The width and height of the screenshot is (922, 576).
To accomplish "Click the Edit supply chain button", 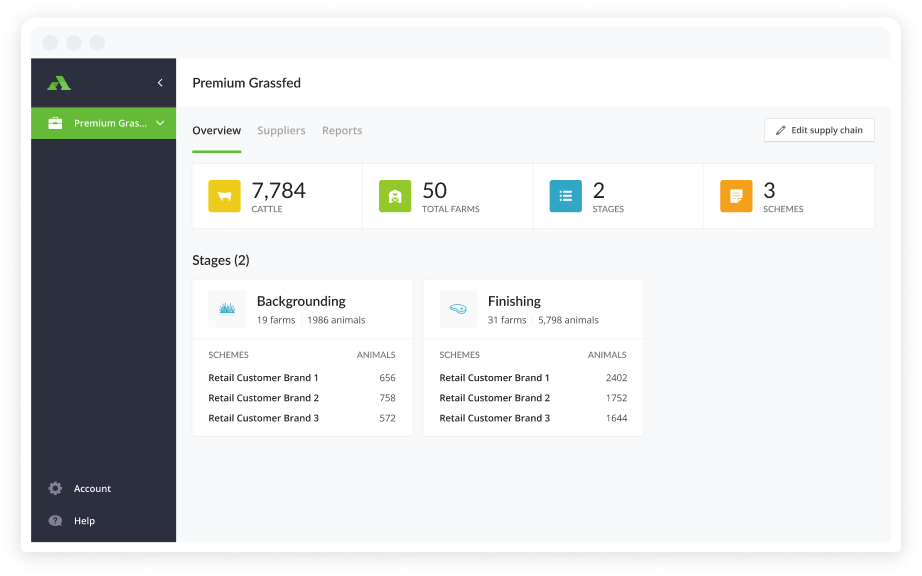I will coord(819,131).
